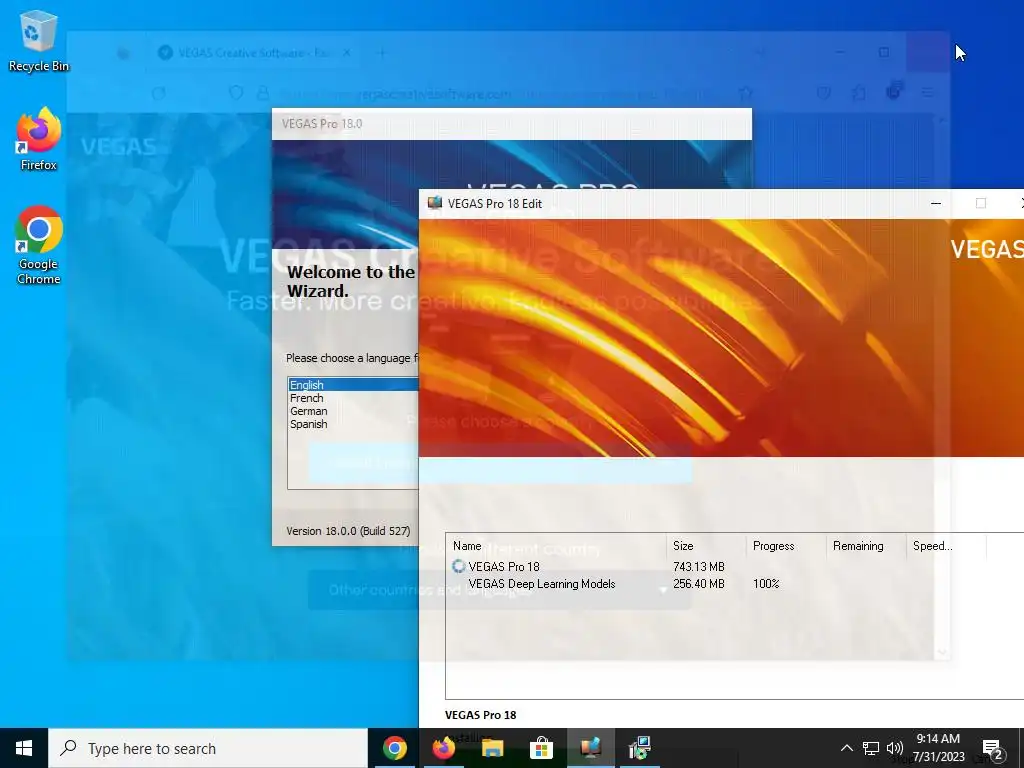Select the Firefox desktop shortcut

(x=38, y=139)
